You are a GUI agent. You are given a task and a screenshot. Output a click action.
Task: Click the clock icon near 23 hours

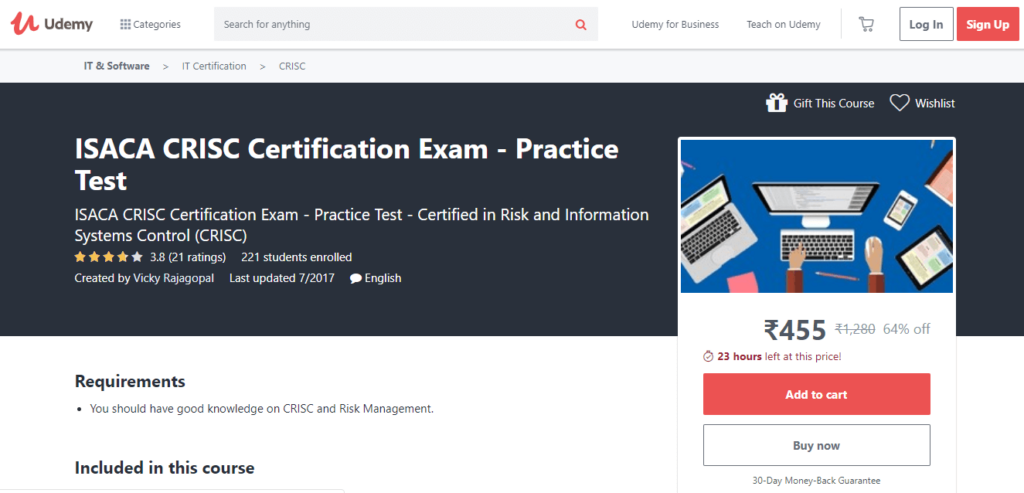[x=708, y=356]
